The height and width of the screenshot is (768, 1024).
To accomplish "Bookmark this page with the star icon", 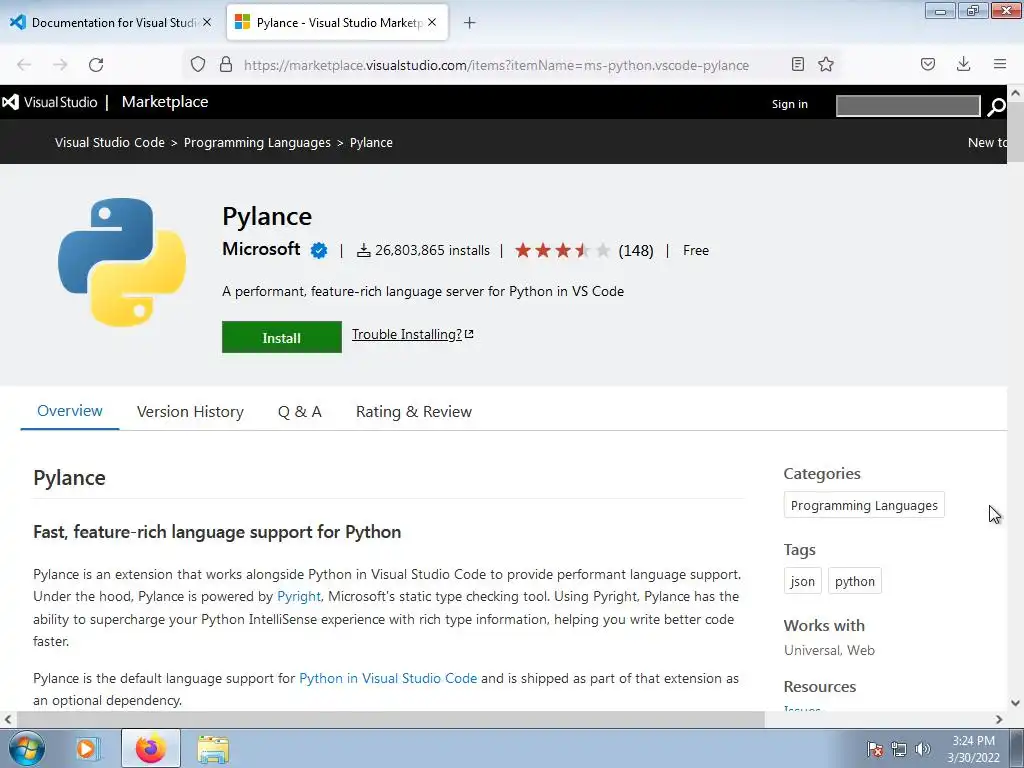I will [826, 64].
